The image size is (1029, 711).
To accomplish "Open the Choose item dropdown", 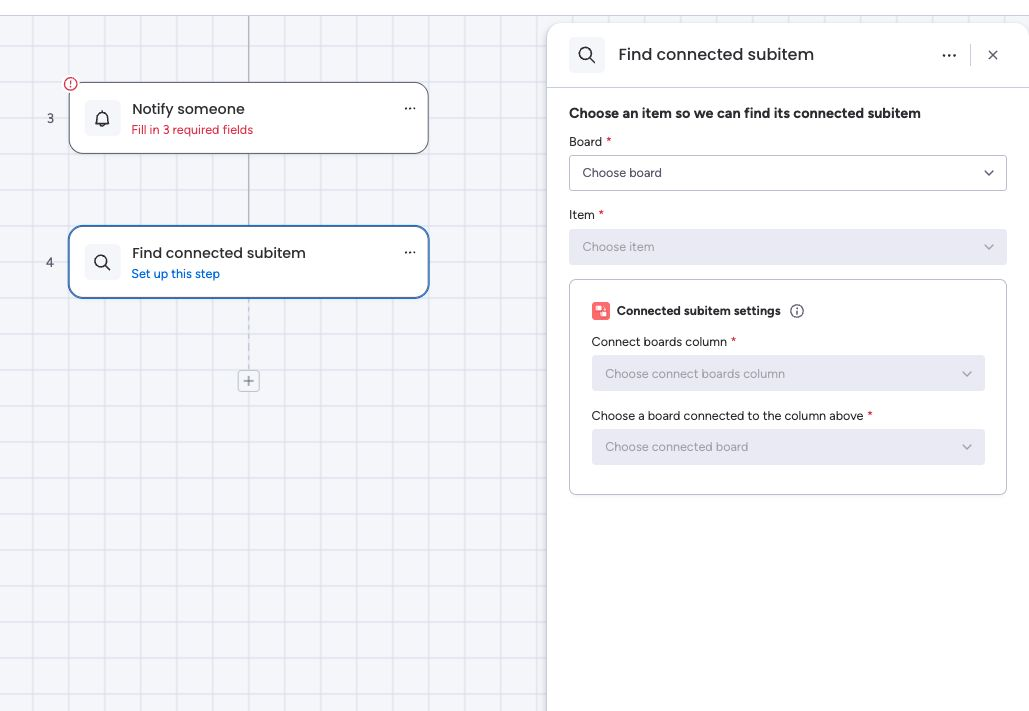I will pyautogui.click(x=788, y=247).
